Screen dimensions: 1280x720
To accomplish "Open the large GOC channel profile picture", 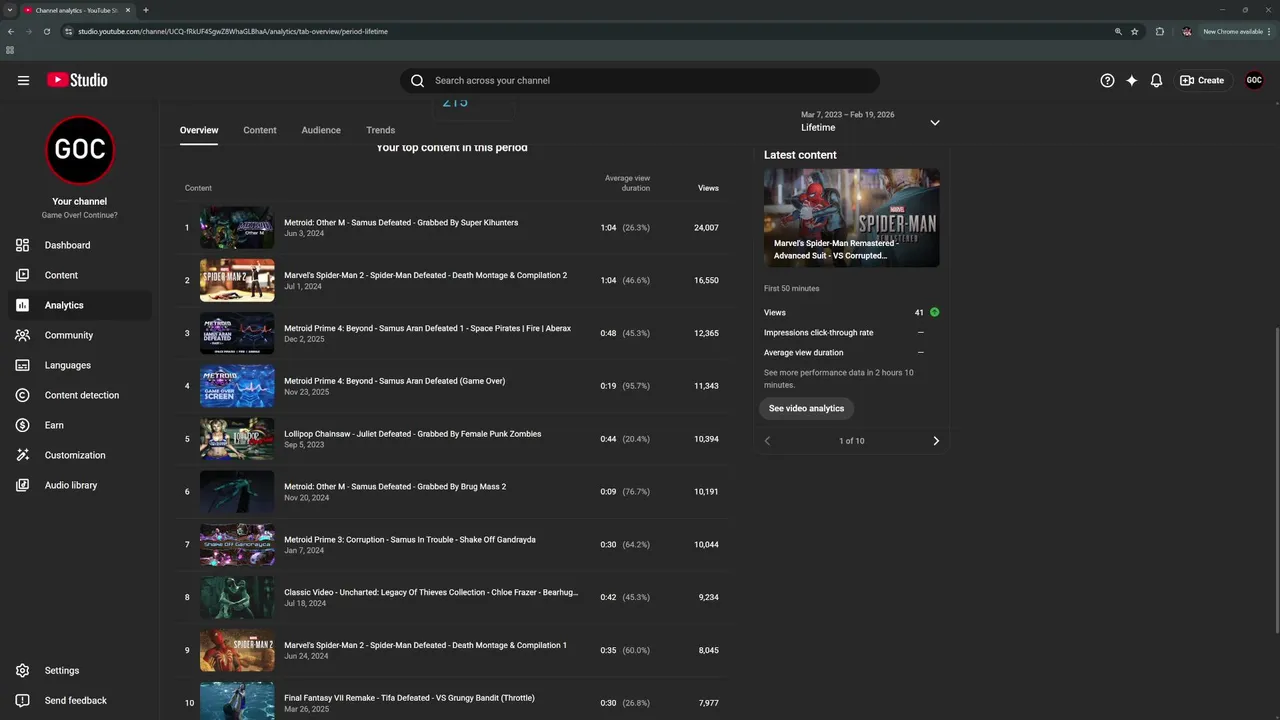I will 80,150.
